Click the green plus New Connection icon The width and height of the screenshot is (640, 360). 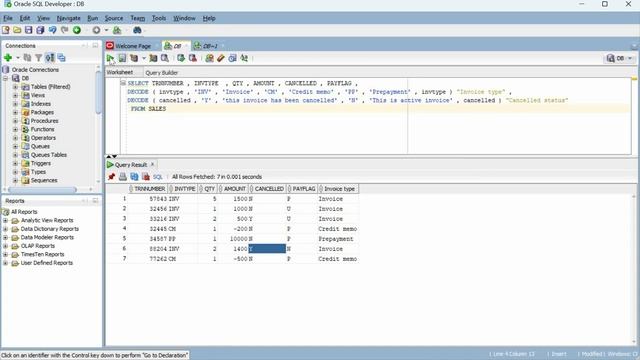click(8, 58)
